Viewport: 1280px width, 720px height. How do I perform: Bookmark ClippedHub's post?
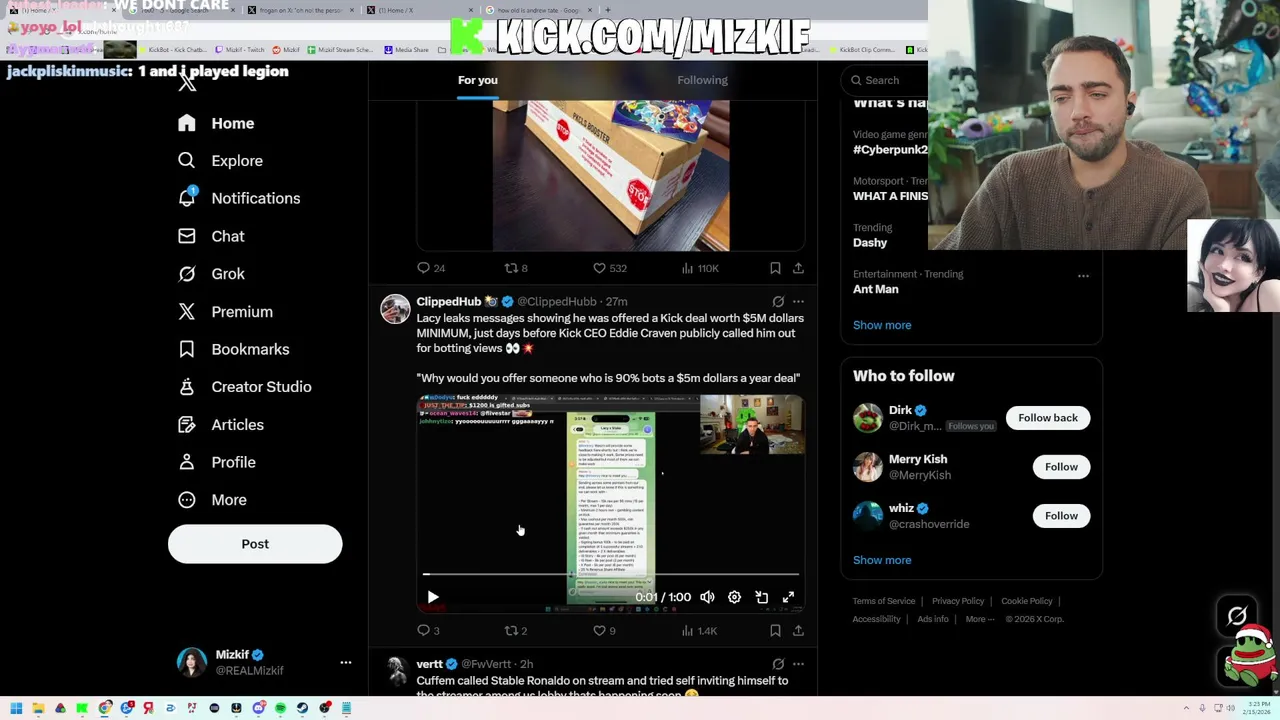tap(775, 631)
